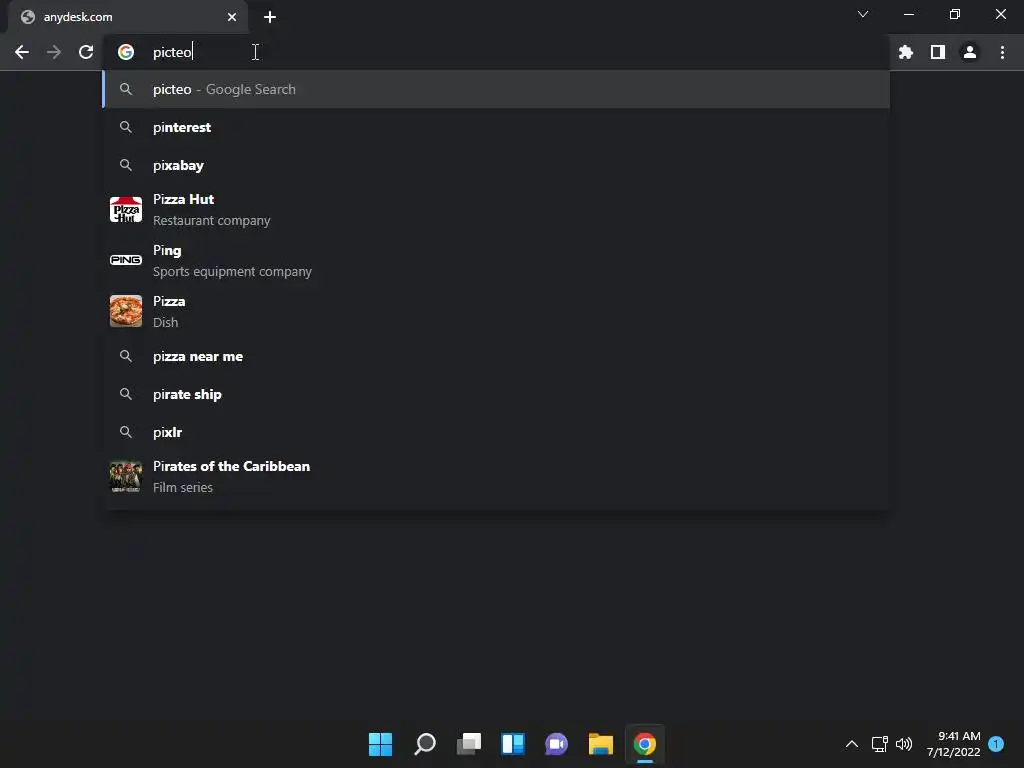Open taskbar Search
Image resolution: width=1024 pixels, height=768 pixels.
[x=424, y=744]
